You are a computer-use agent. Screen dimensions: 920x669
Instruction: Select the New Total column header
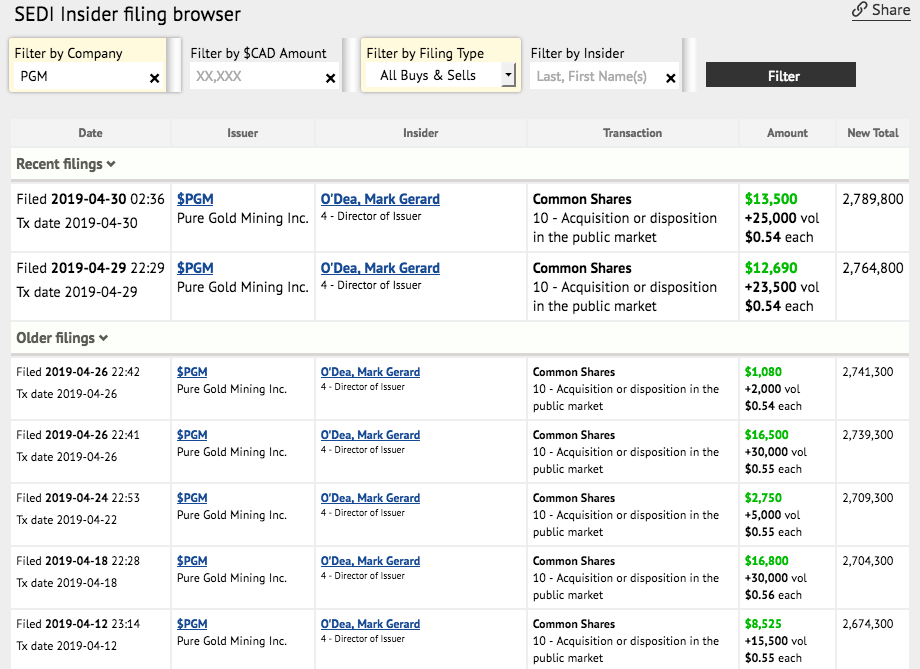[x=872, y=133]
